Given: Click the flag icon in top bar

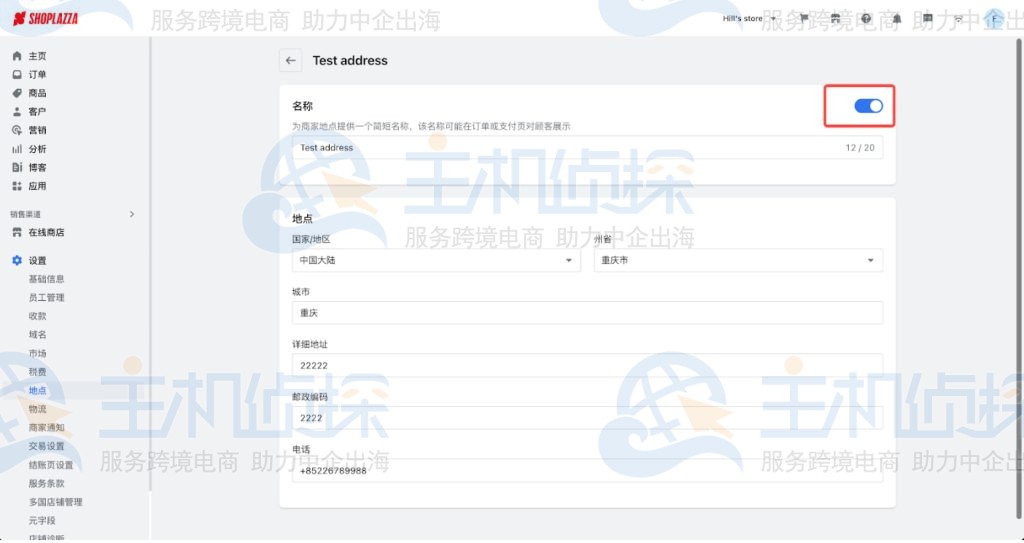Looking at the screenshot, I should point(804,19).
